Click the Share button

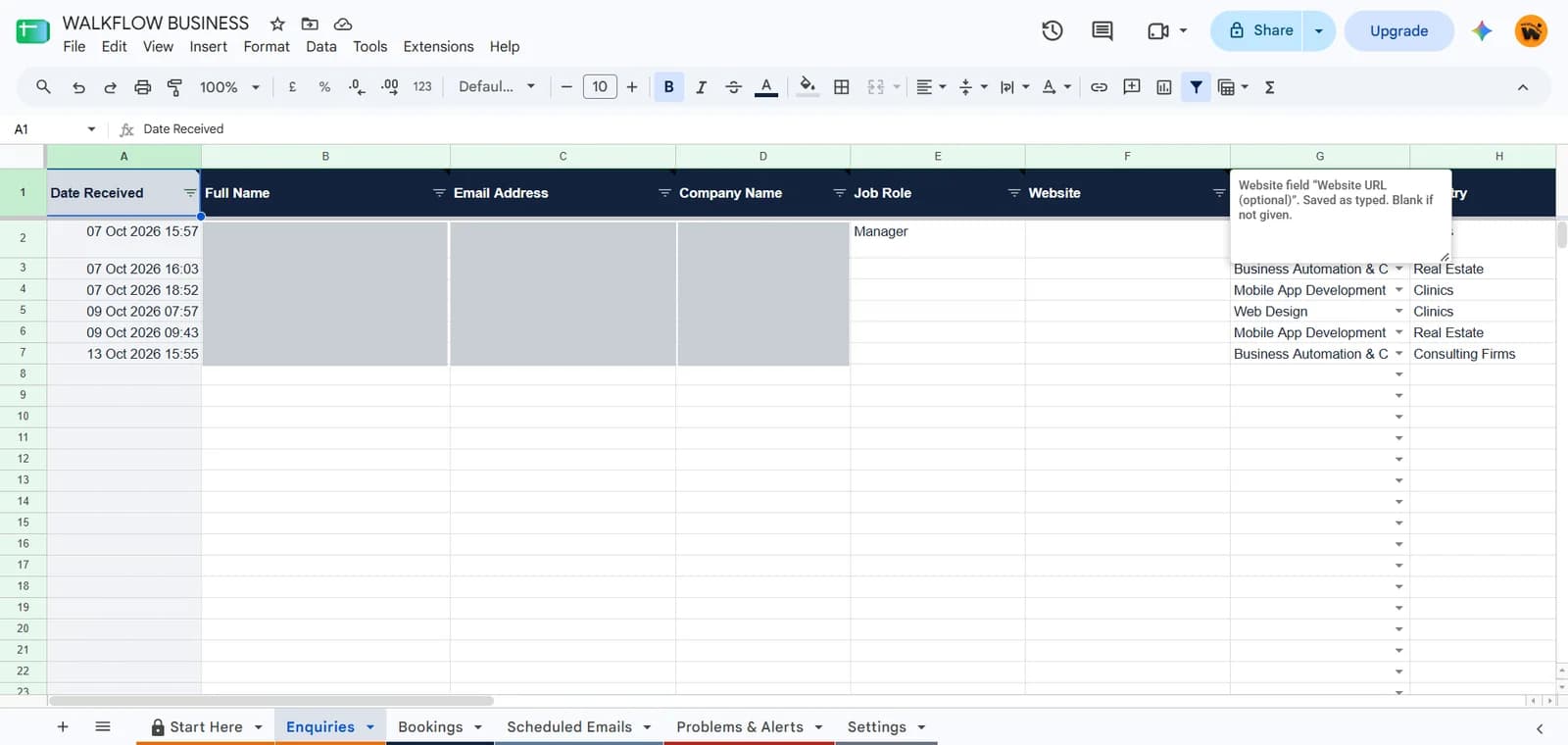click(1257, 30)
